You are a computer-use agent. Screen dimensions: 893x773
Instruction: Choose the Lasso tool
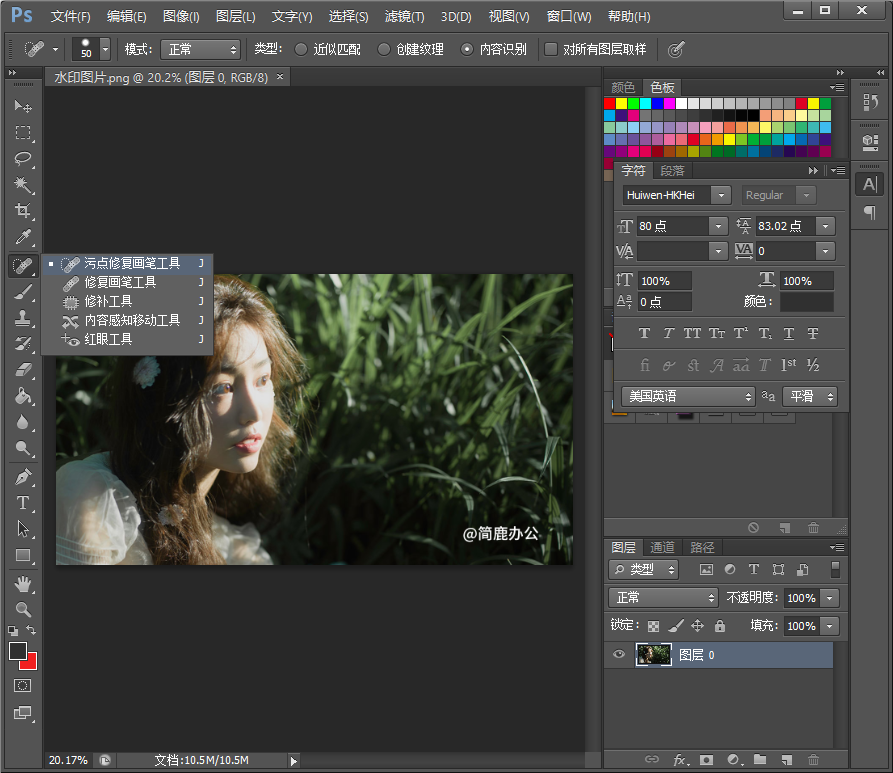[23, 159]
